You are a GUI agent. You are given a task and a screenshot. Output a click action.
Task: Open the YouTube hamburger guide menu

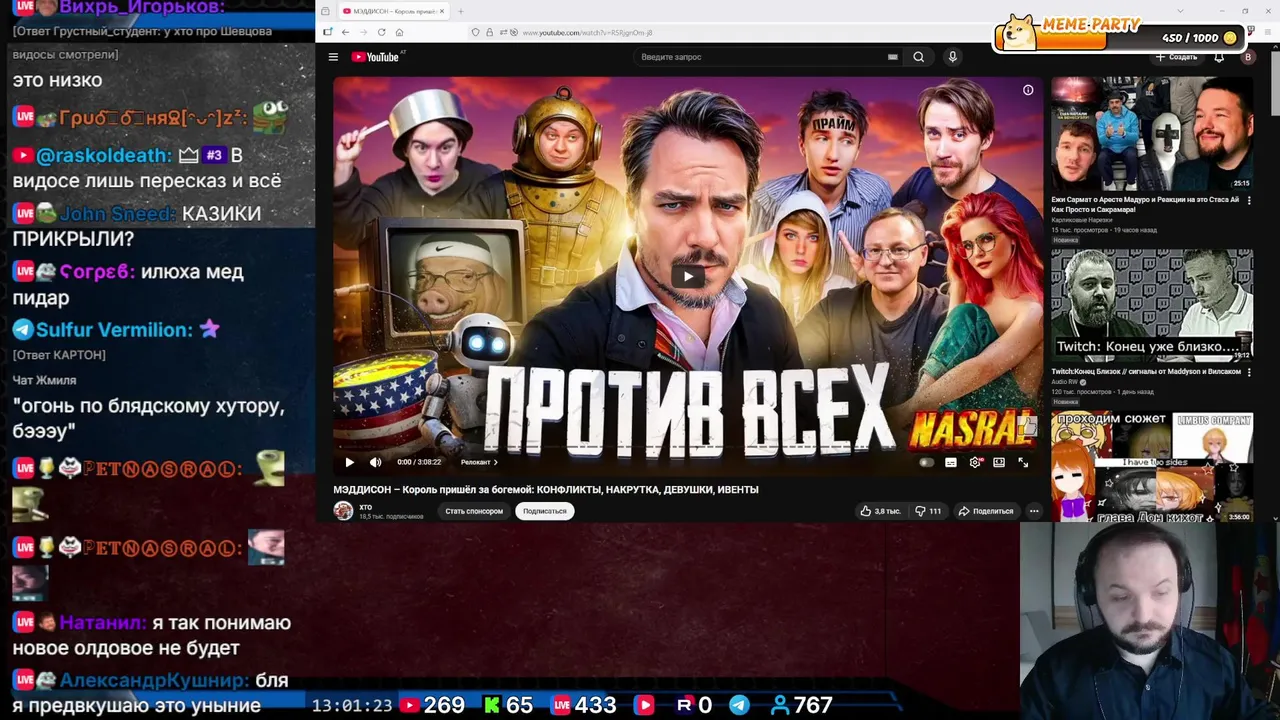tap(333, 57)
